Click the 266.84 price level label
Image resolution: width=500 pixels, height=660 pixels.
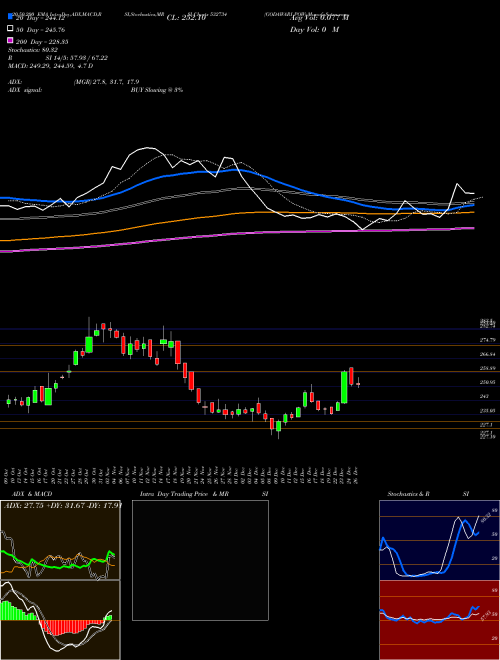[x=487, y=354]
